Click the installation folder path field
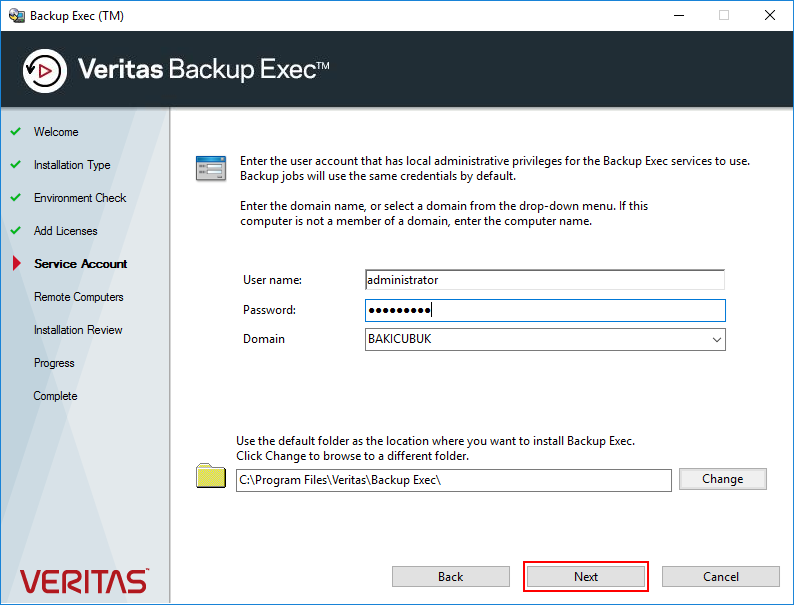The width and height of the screenshot is (794, 605). pos(454,480)
